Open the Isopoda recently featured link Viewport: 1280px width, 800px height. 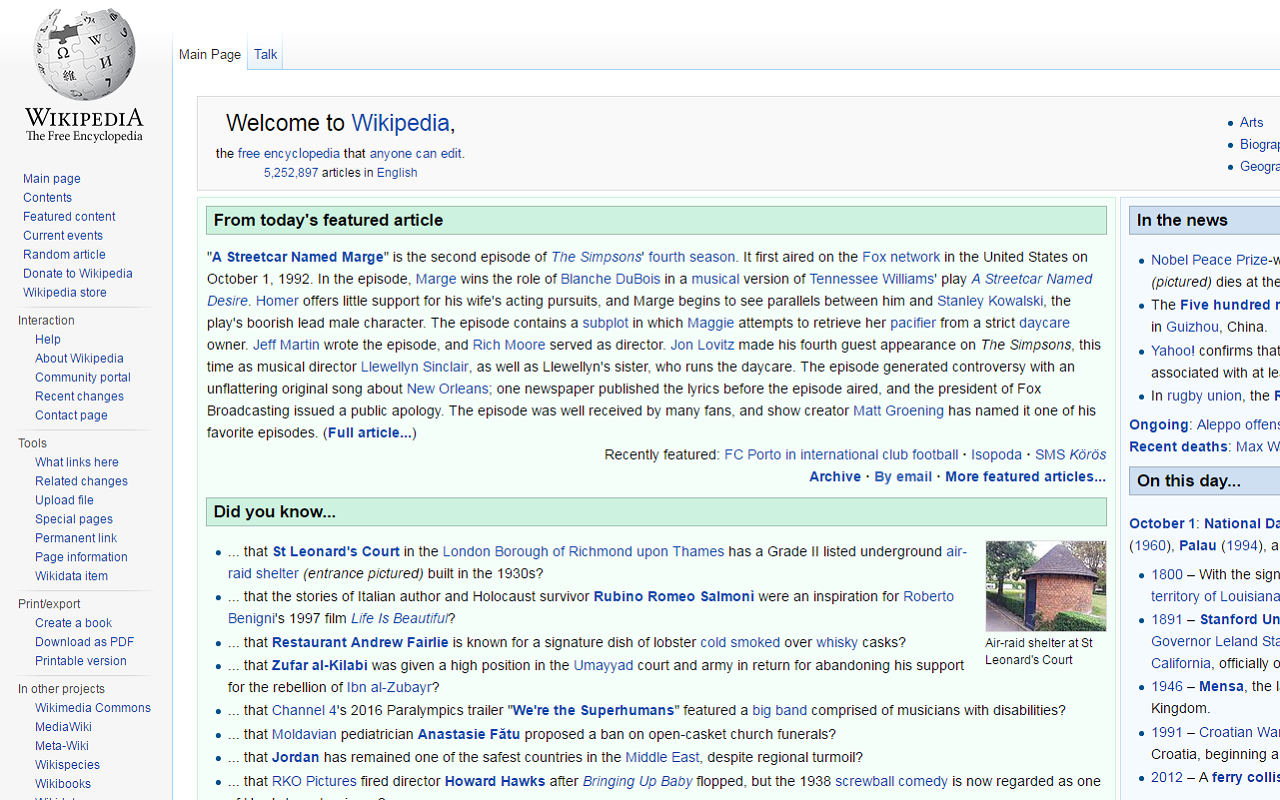997,456
